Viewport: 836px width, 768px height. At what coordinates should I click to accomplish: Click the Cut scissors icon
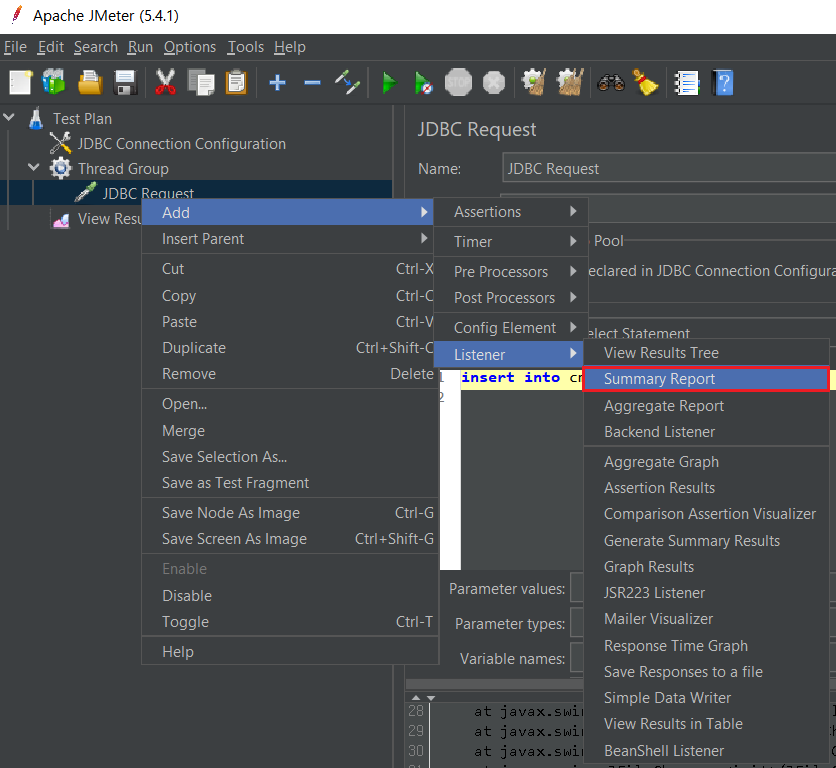(165, 83)
